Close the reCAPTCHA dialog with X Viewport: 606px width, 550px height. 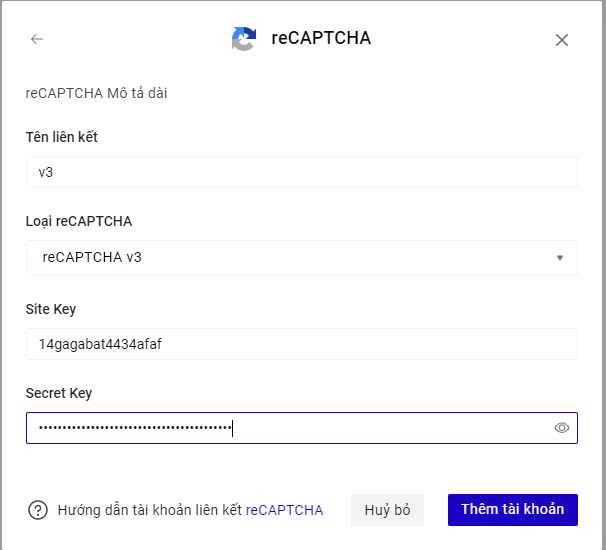tap(562, 40)
